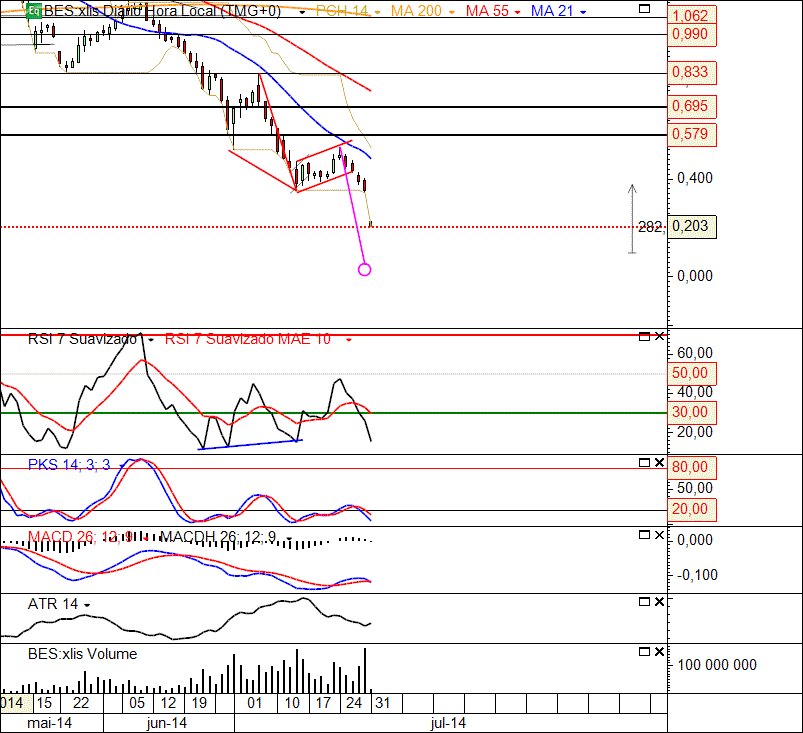Close the ATR 14 panel

coord(660,602)
